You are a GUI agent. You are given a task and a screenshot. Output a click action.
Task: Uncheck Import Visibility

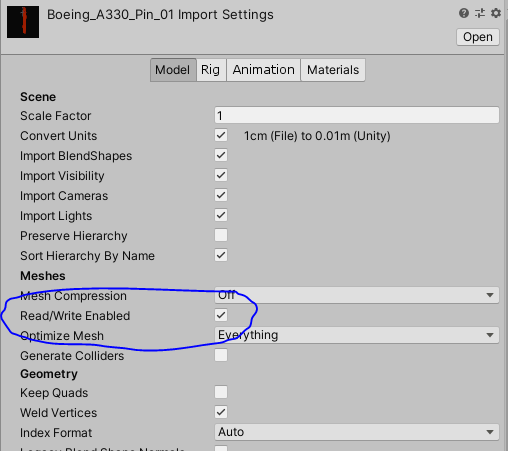click(221, 175)
